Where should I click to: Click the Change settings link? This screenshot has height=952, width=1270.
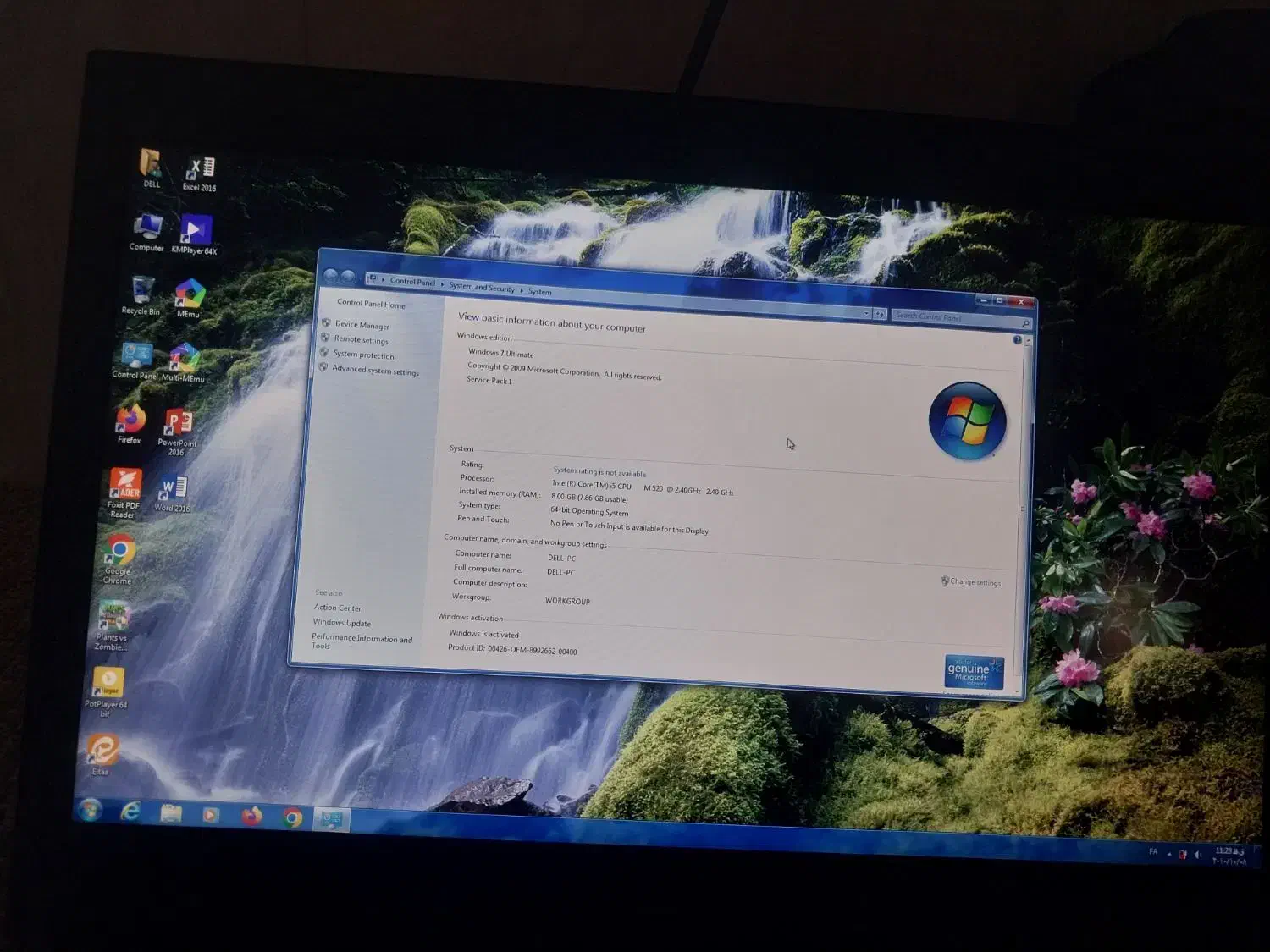click(x=975, y=582)
